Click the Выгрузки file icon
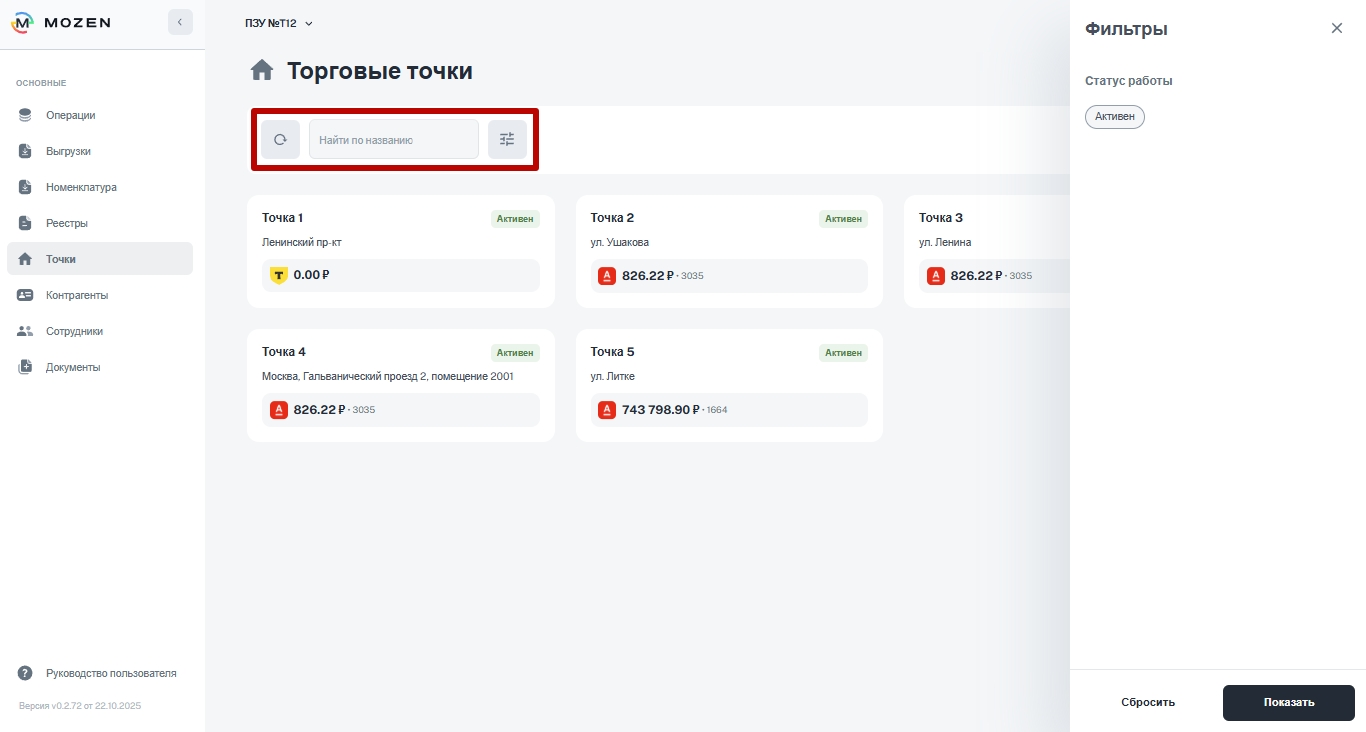 coord(25,151)
